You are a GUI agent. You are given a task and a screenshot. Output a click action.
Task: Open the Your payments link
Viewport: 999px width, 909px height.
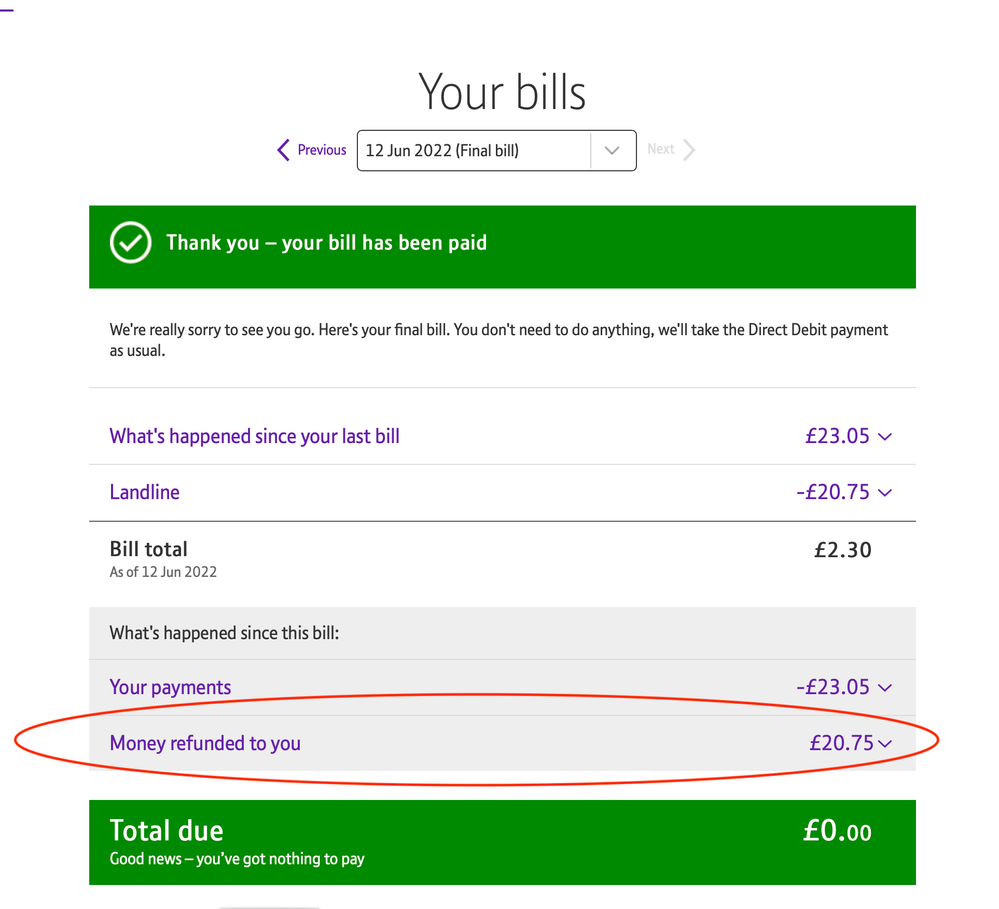click(170, 687)
